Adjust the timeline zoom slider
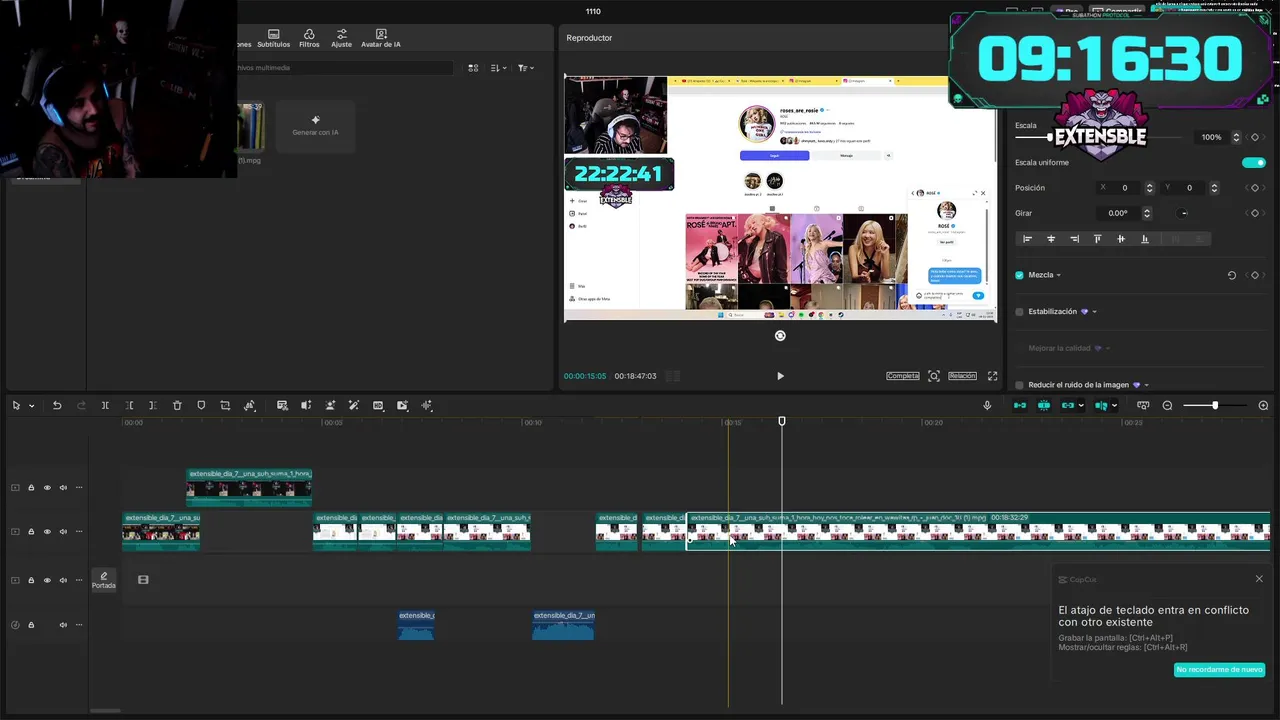1280x720 pixels. (x=1215, y=405)
